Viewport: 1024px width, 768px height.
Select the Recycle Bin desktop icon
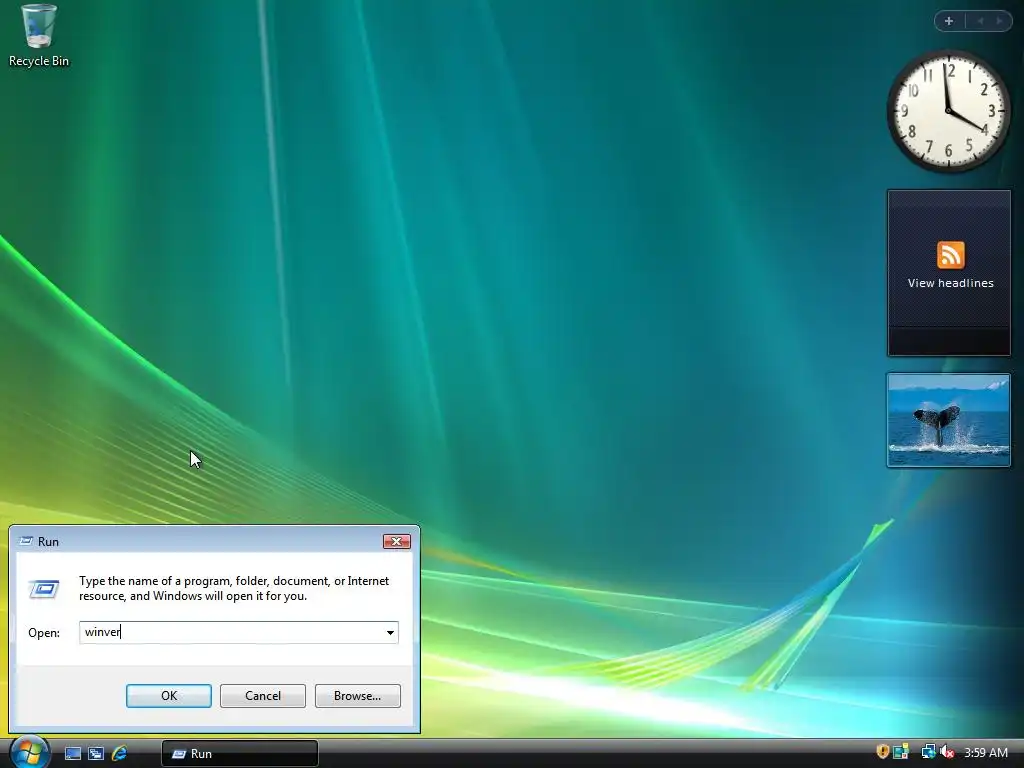[x=39, y=36]
